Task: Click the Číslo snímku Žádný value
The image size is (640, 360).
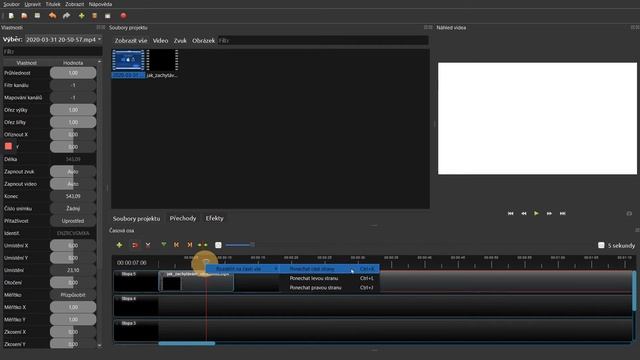Action: tap(73, 209)
